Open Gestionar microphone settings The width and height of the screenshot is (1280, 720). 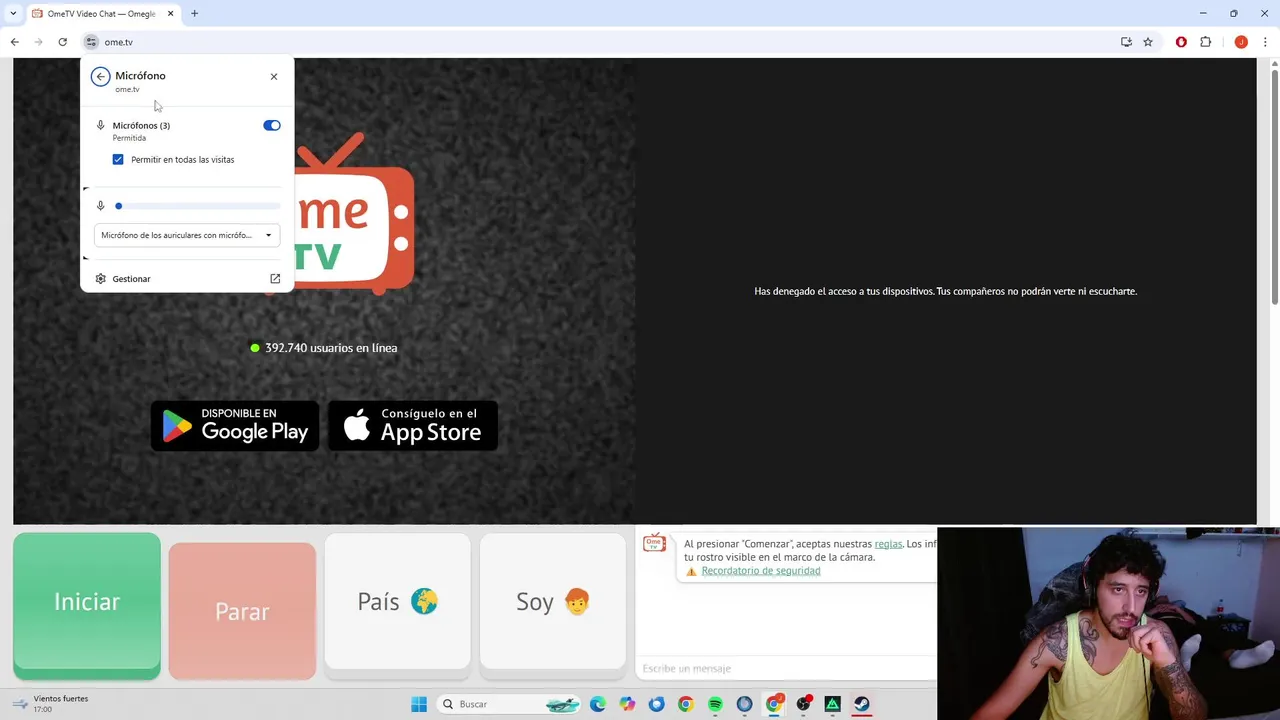click(x=187, y=279)
